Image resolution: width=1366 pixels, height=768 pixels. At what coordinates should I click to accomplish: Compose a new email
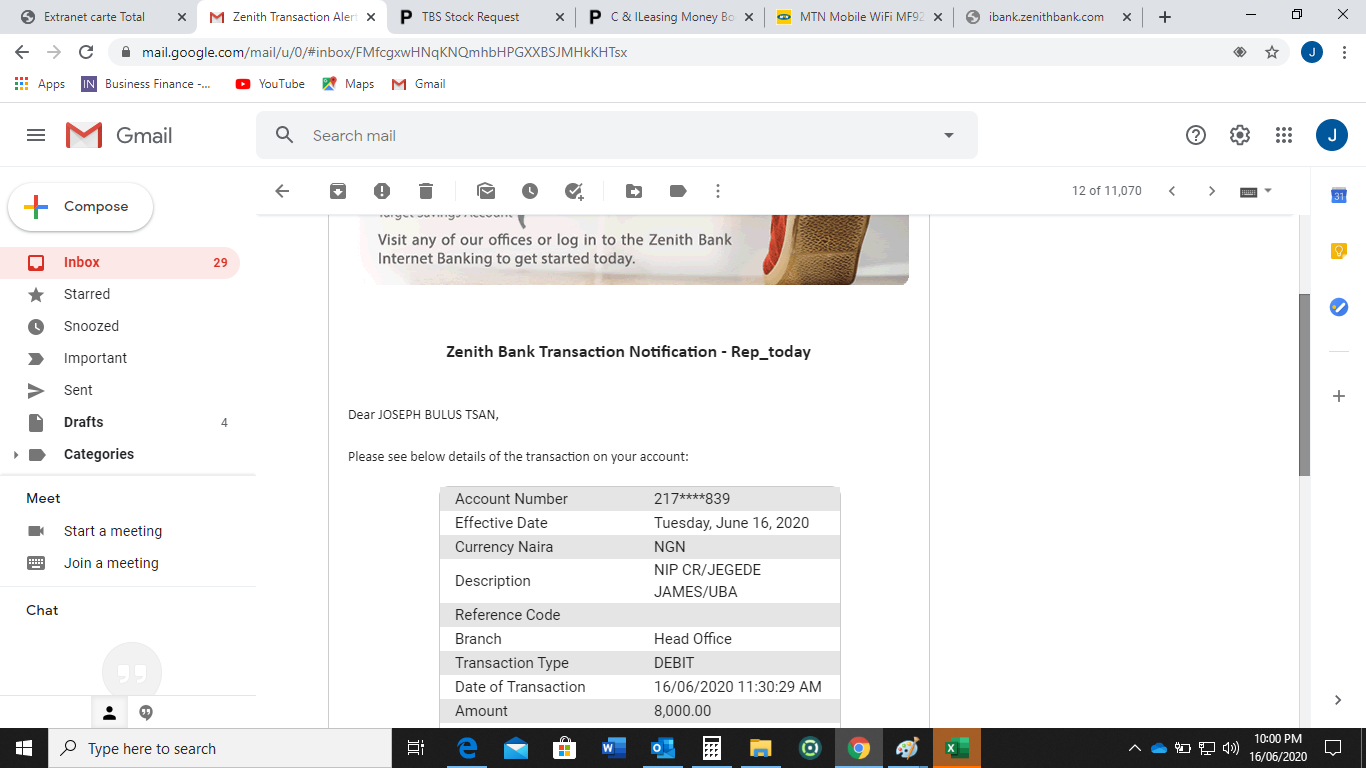coord(81,207)
